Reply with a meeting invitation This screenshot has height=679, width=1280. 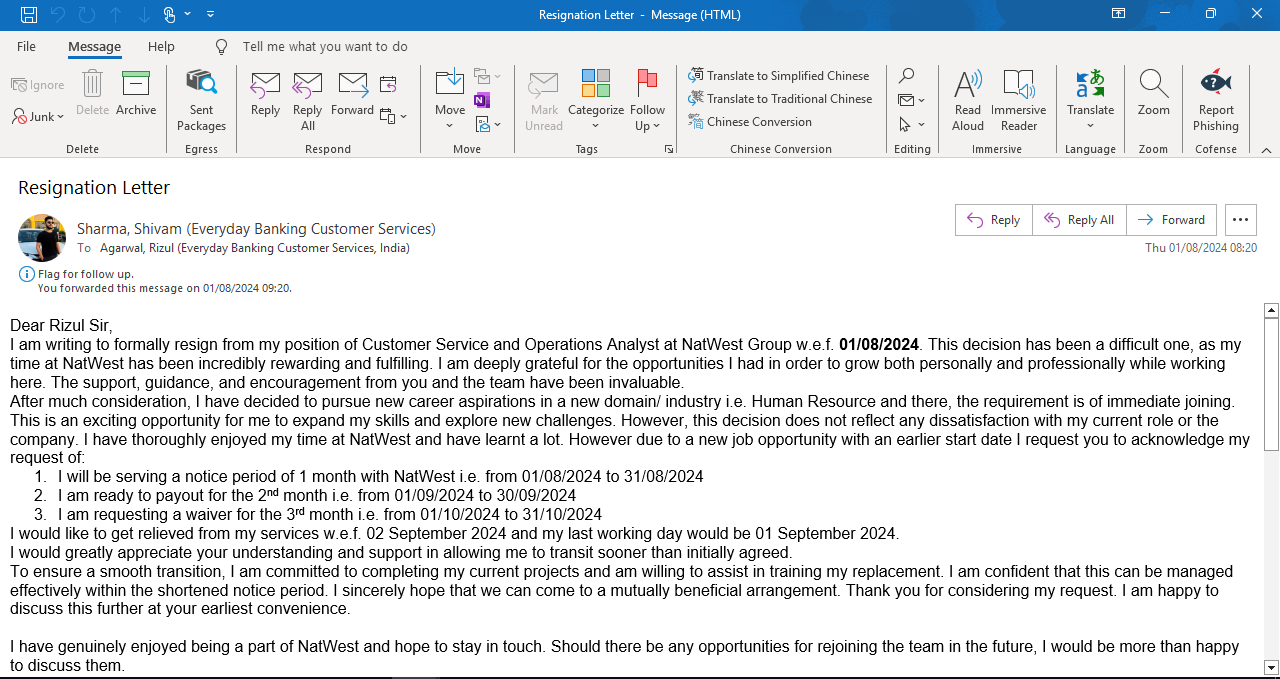tap(388, 84)
